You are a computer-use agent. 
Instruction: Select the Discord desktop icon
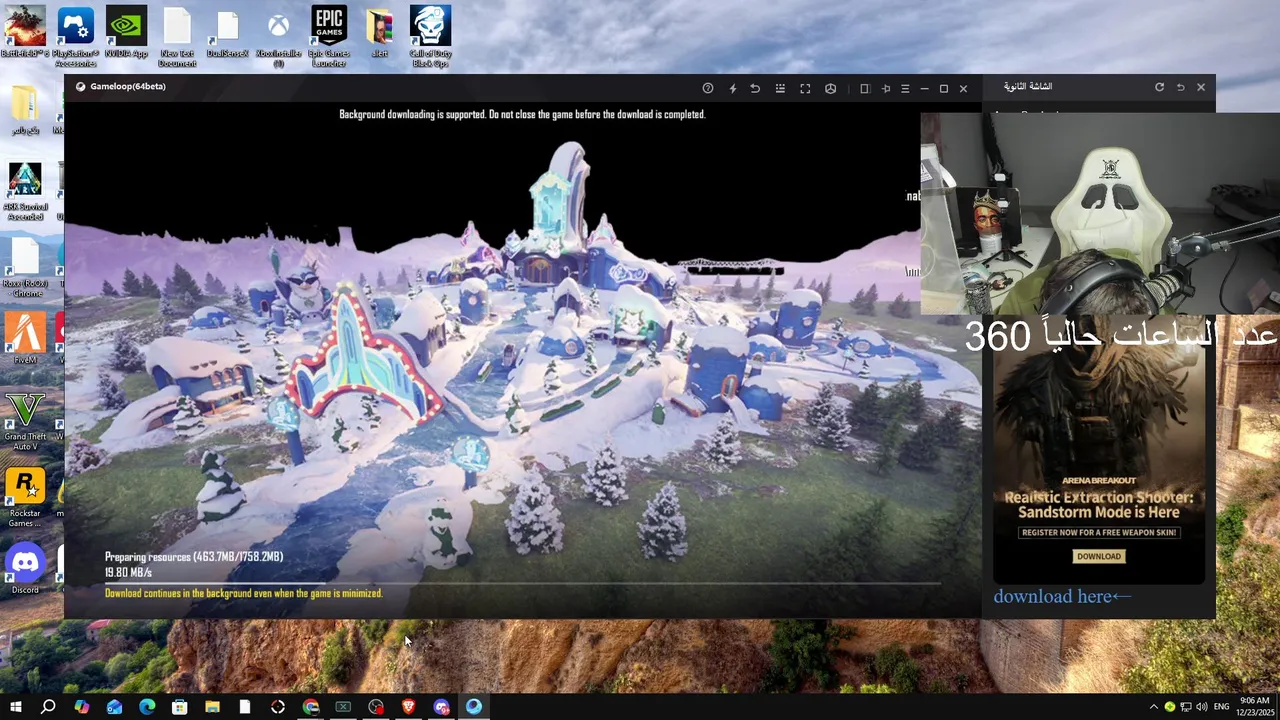click(25, 570)
